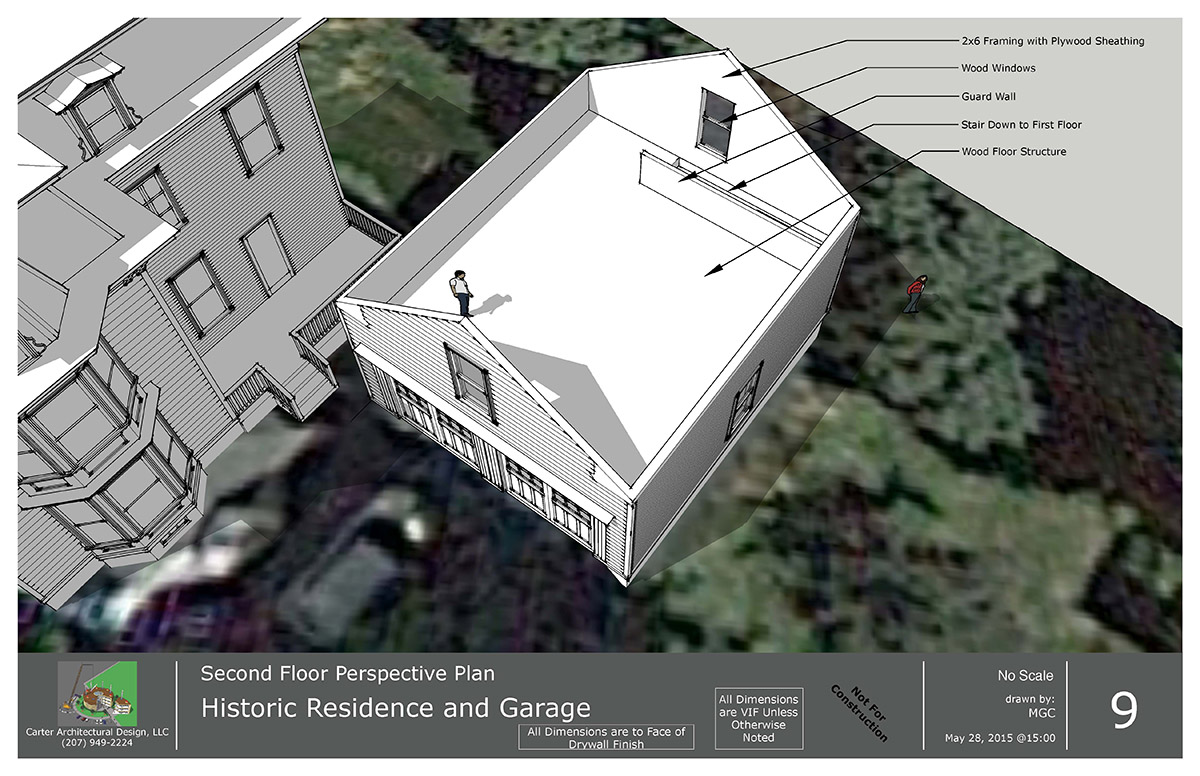Click the phone number (207) 949-2224
Viewport: 1200px width, 776px height.
[x=96, y=745]
